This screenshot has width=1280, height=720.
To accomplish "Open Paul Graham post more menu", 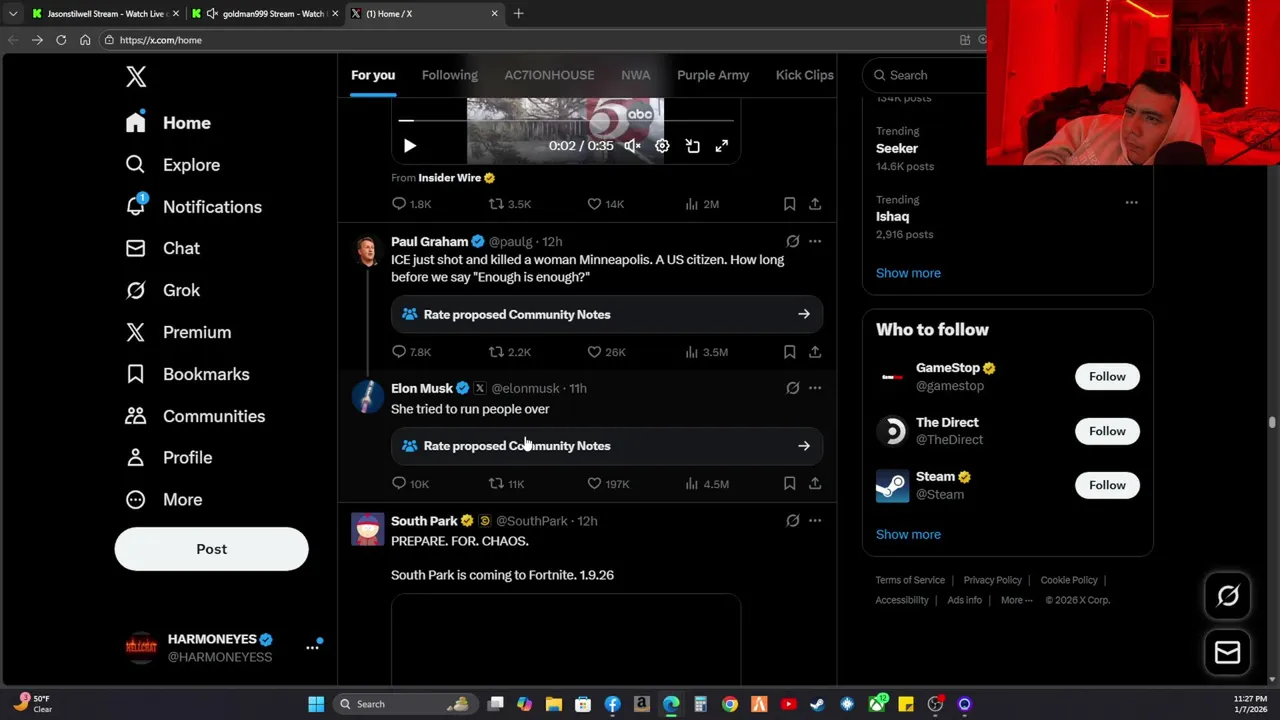I will click(x=815, y=241).
